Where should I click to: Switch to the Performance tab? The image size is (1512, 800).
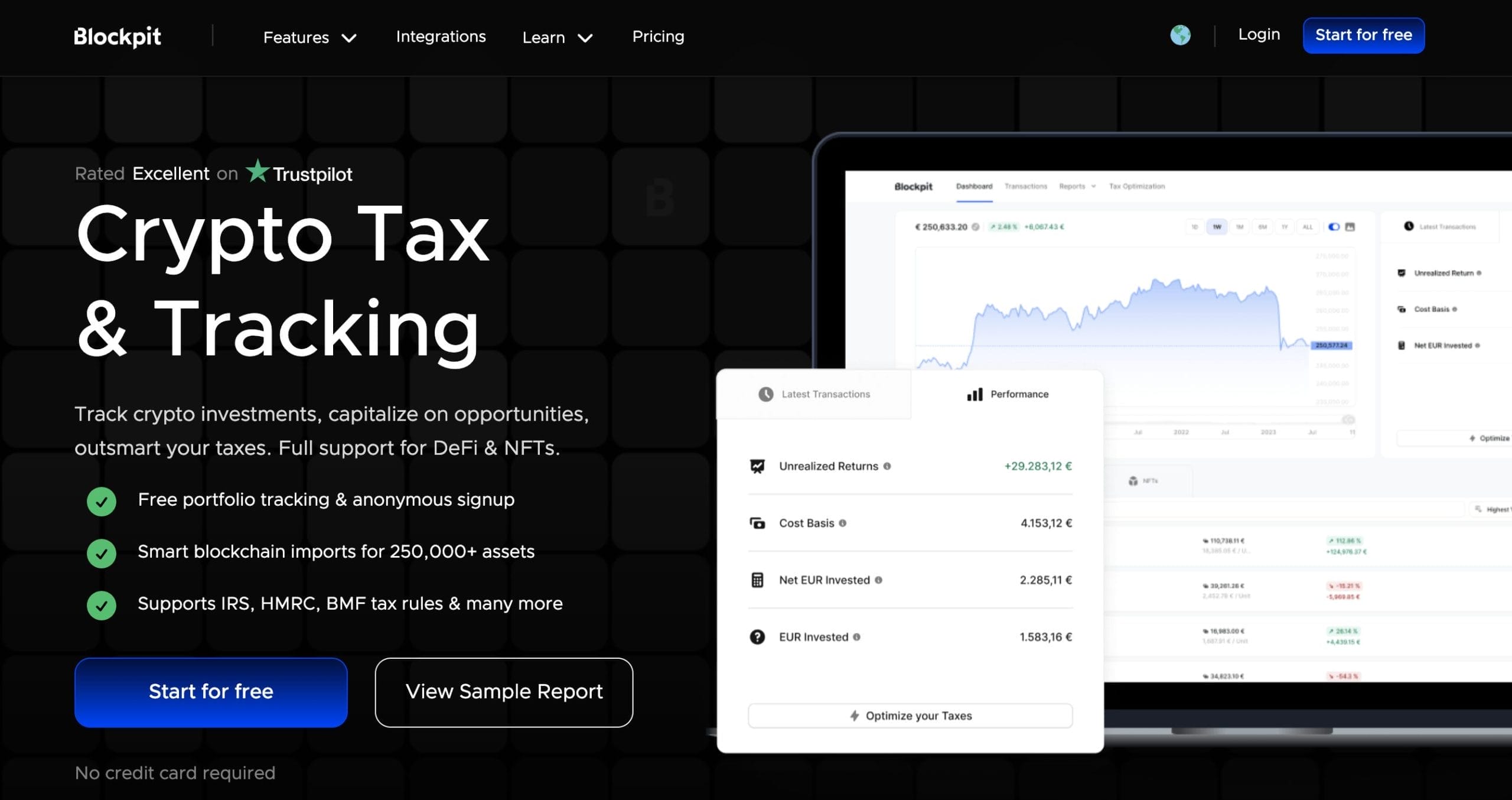(1007, 394)
